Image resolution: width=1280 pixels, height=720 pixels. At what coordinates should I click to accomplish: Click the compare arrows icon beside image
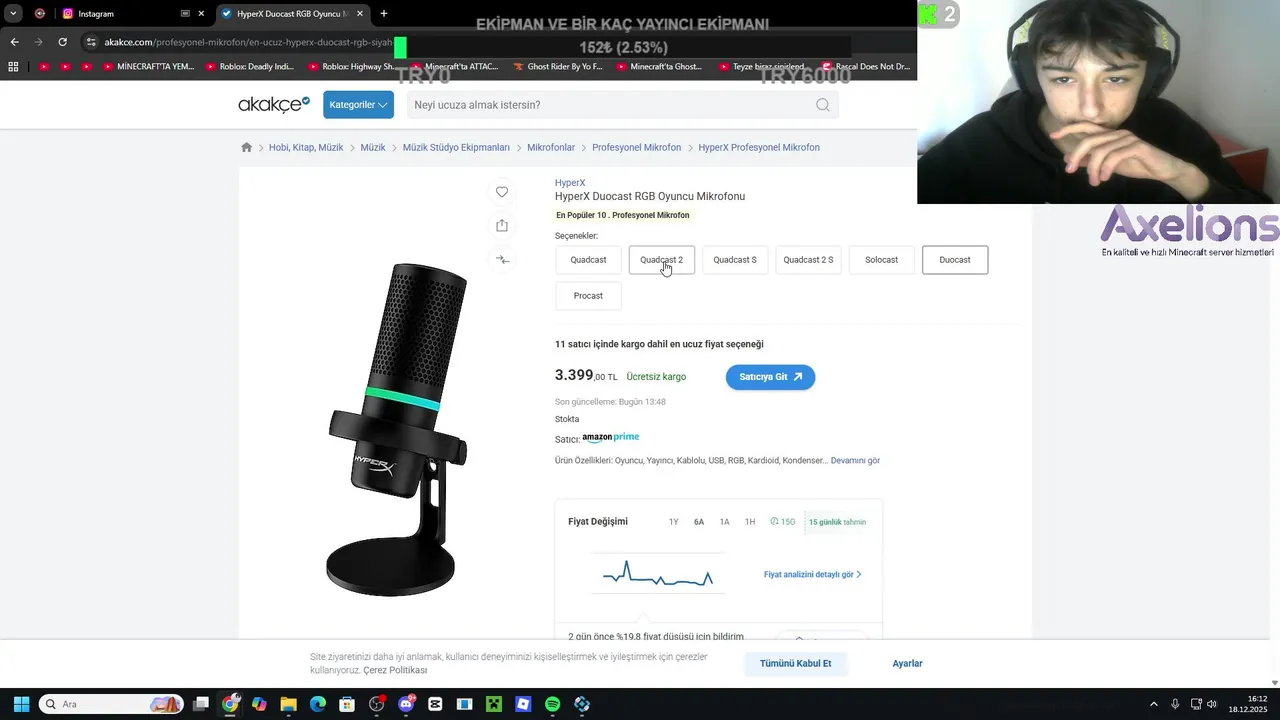tap(502, 260)
